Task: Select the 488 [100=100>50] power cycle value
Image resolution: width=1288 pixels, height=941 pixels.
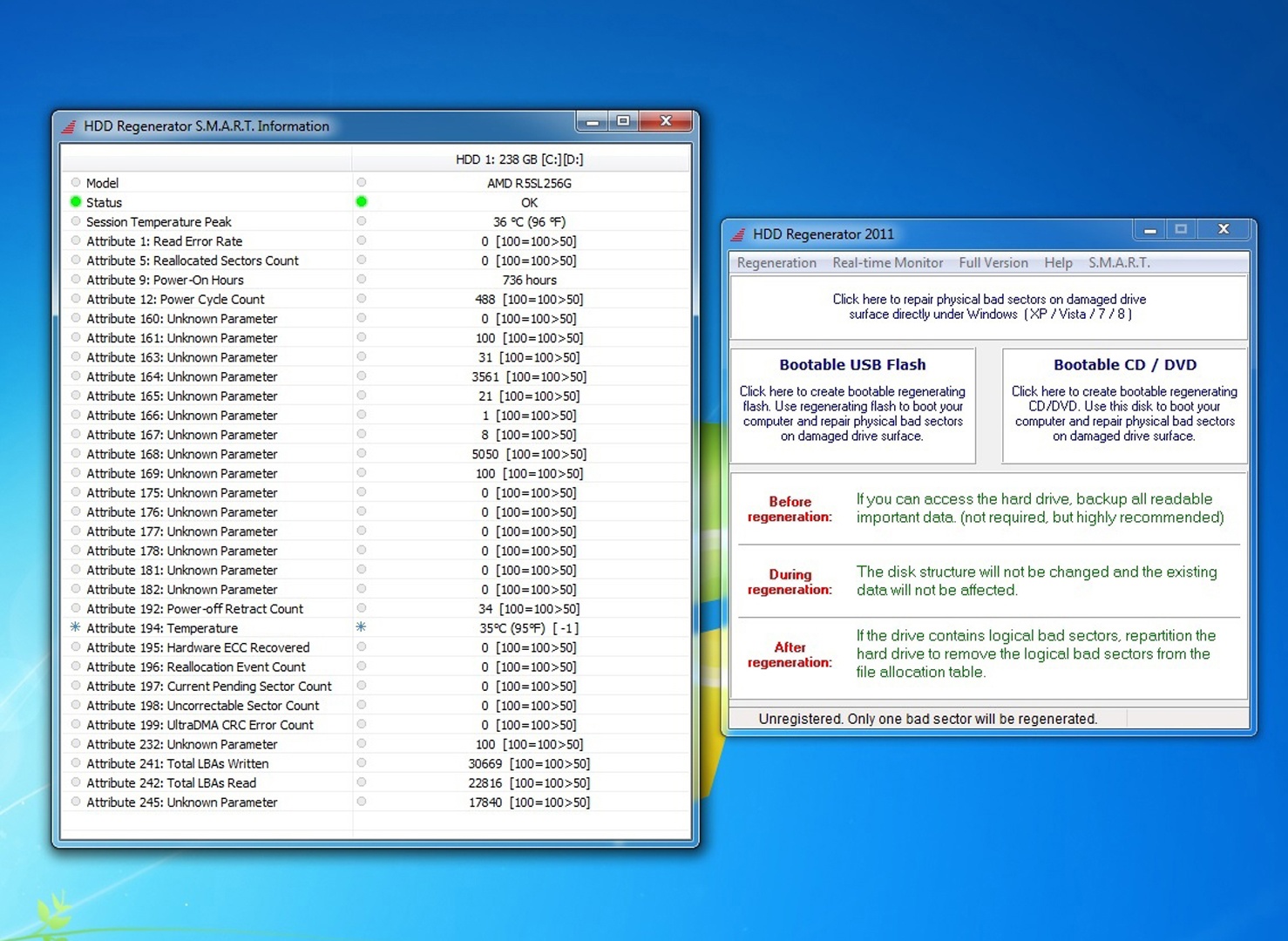Action: 529,299
